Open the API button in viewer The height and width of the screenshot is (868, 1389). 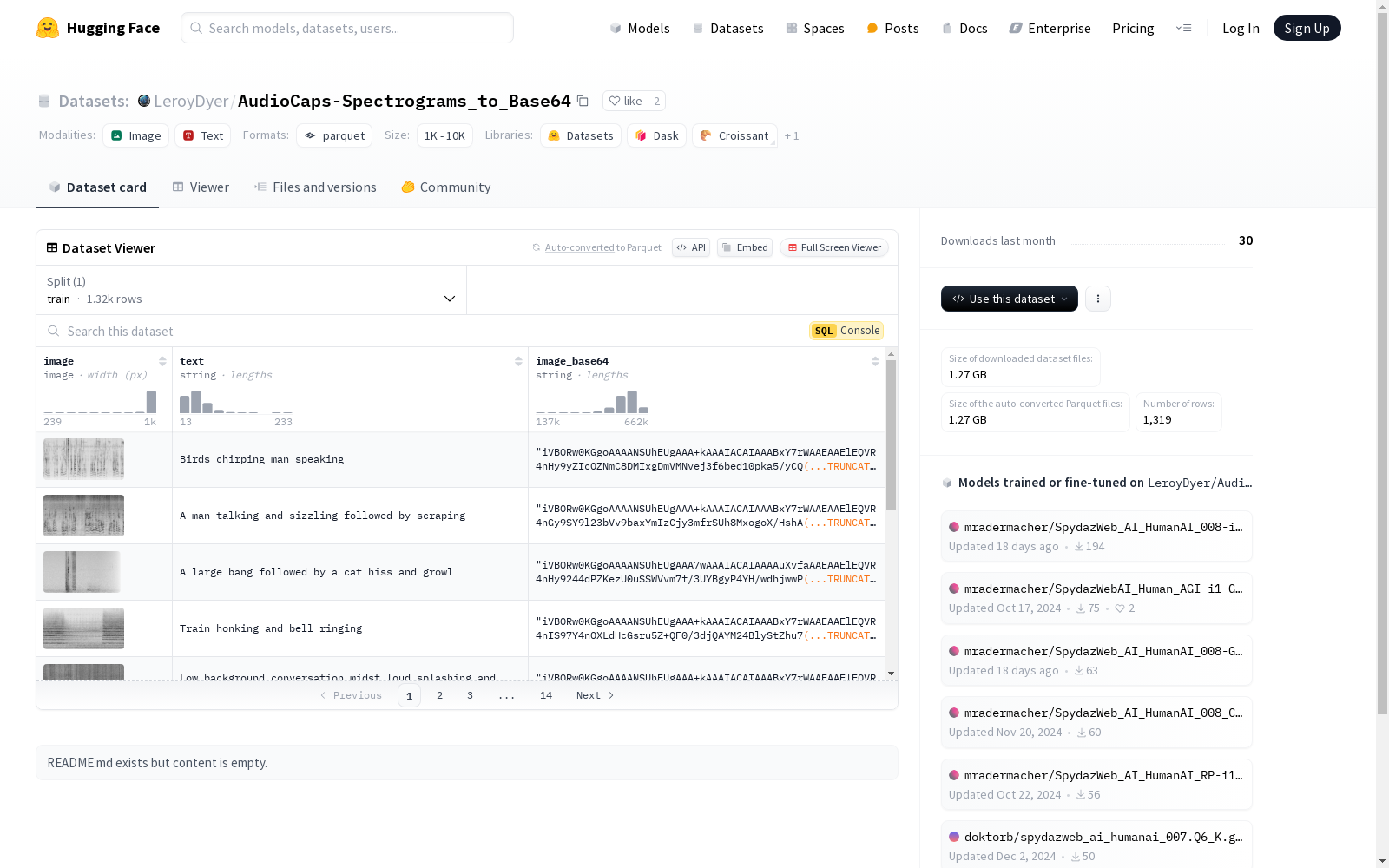point(691,247)
